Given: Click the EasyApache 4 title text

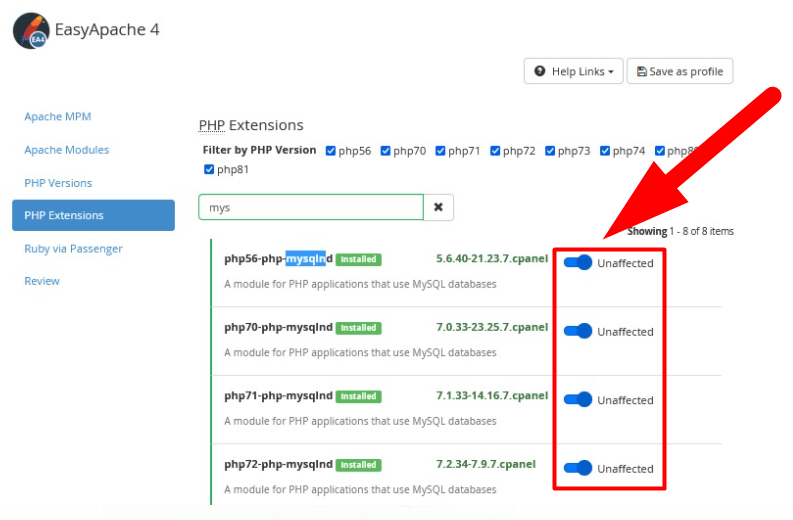Looking at the screenshot, I should point(107,30).
